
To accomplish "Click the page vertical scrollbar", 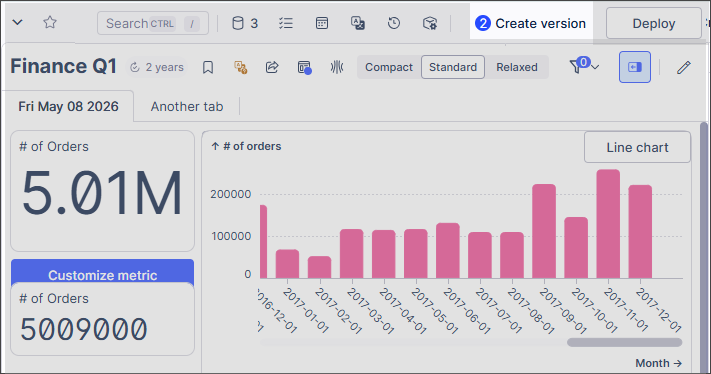I will [x=704, y=247].
